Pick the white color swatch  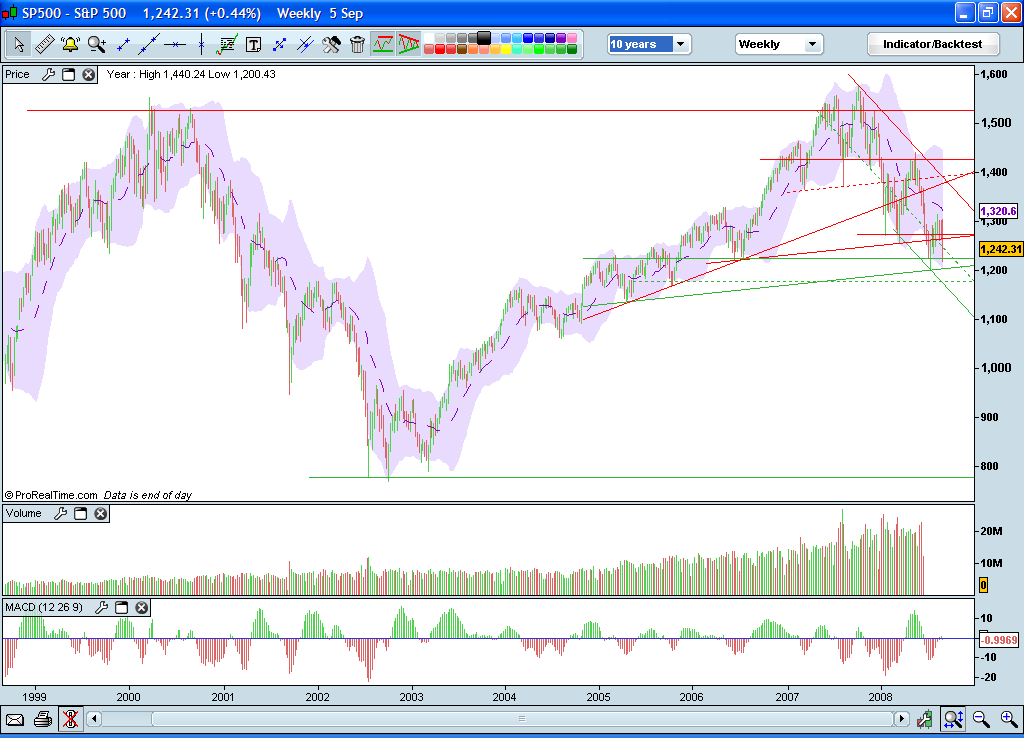(x=429, y=38)
